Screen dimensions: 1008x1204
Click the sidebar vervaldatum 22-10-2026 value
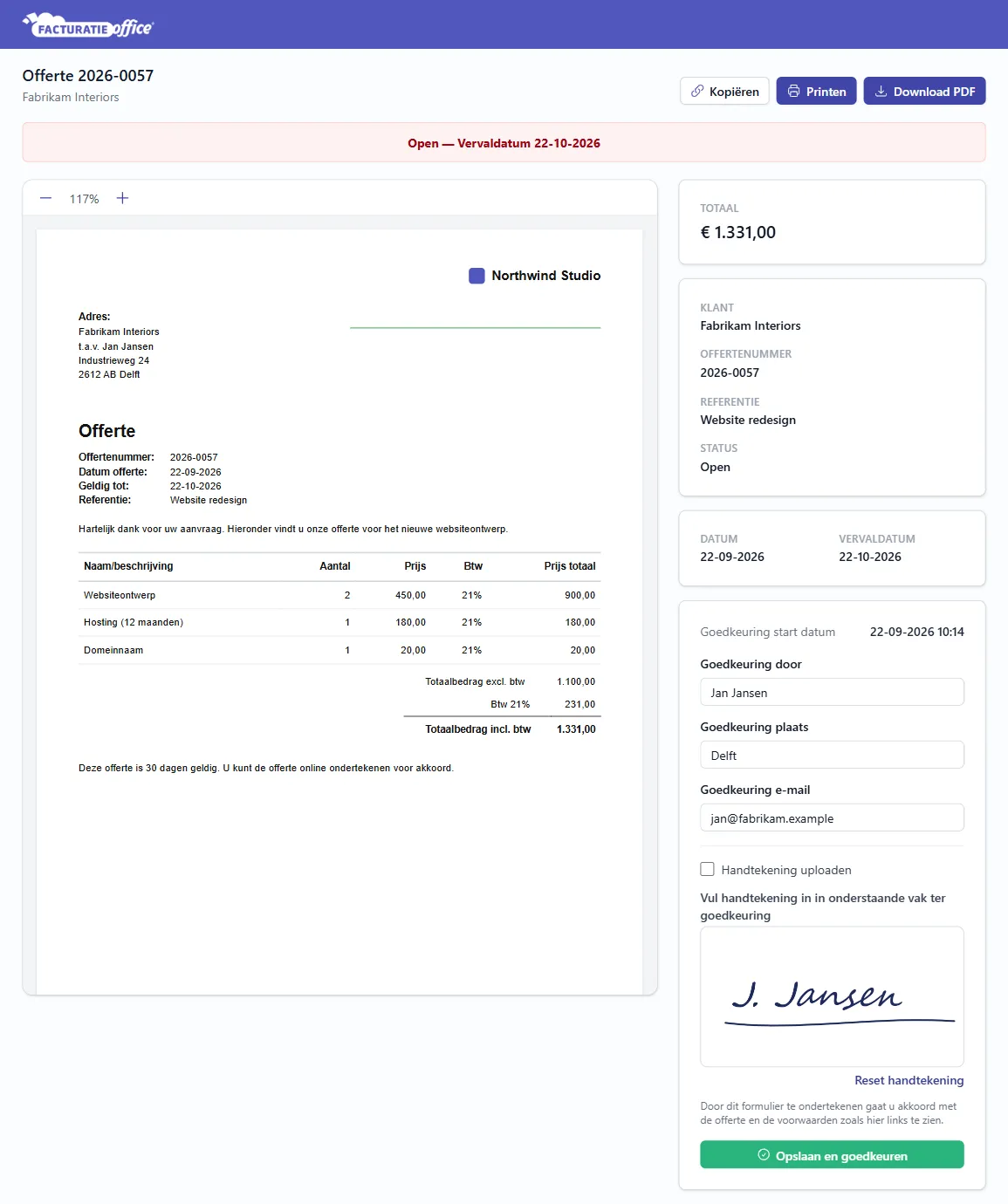[x=870, y=557]
